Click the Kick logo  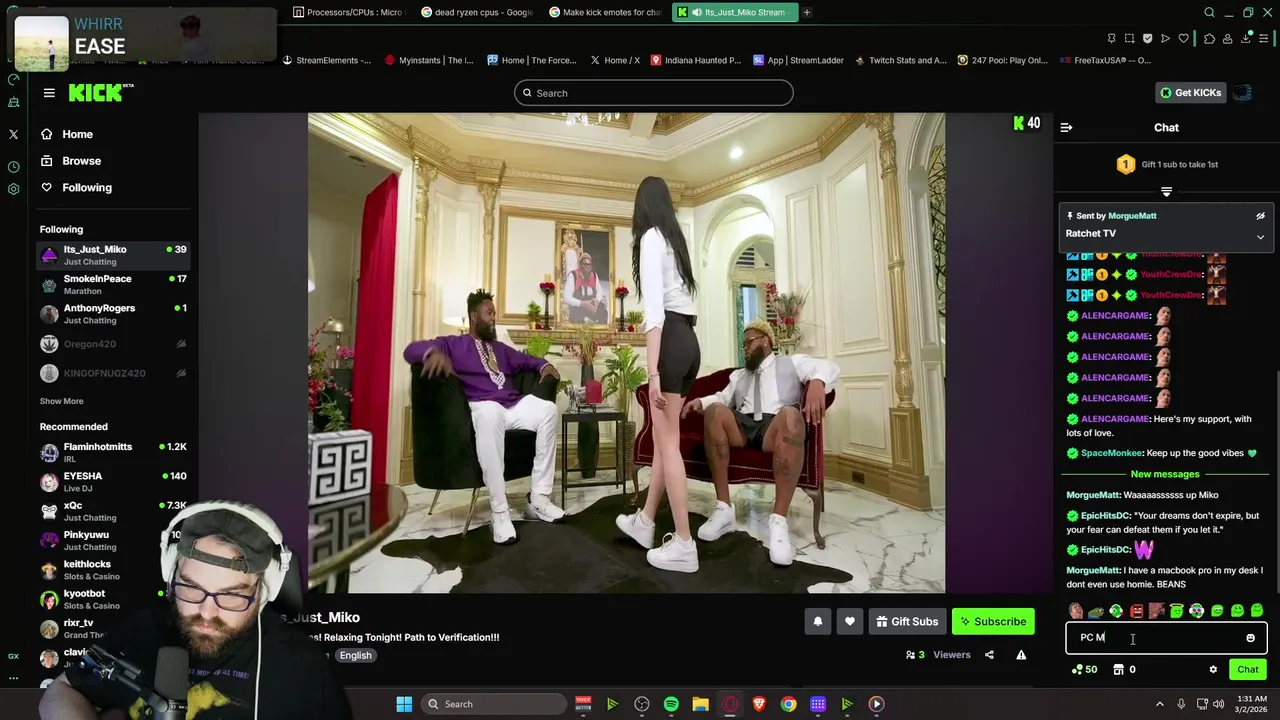100,92
